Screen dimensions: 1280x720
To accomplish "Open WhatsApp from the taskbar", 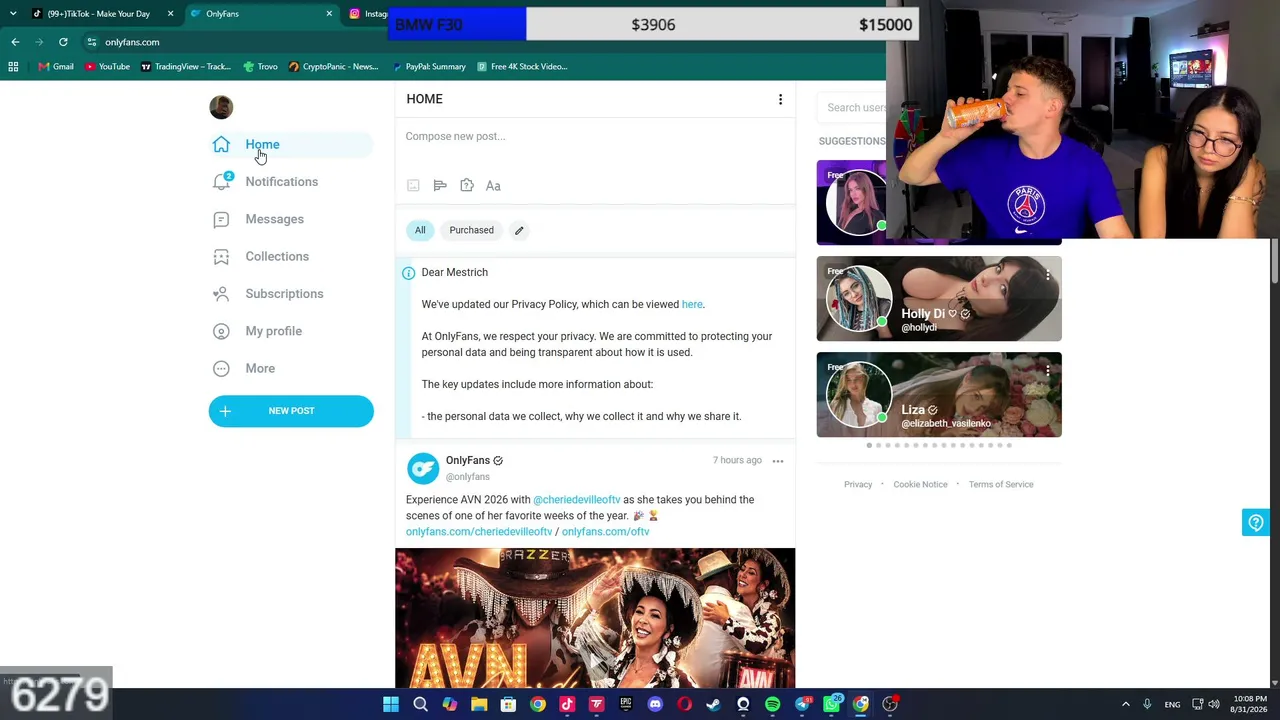I will [x=832, y=704].
